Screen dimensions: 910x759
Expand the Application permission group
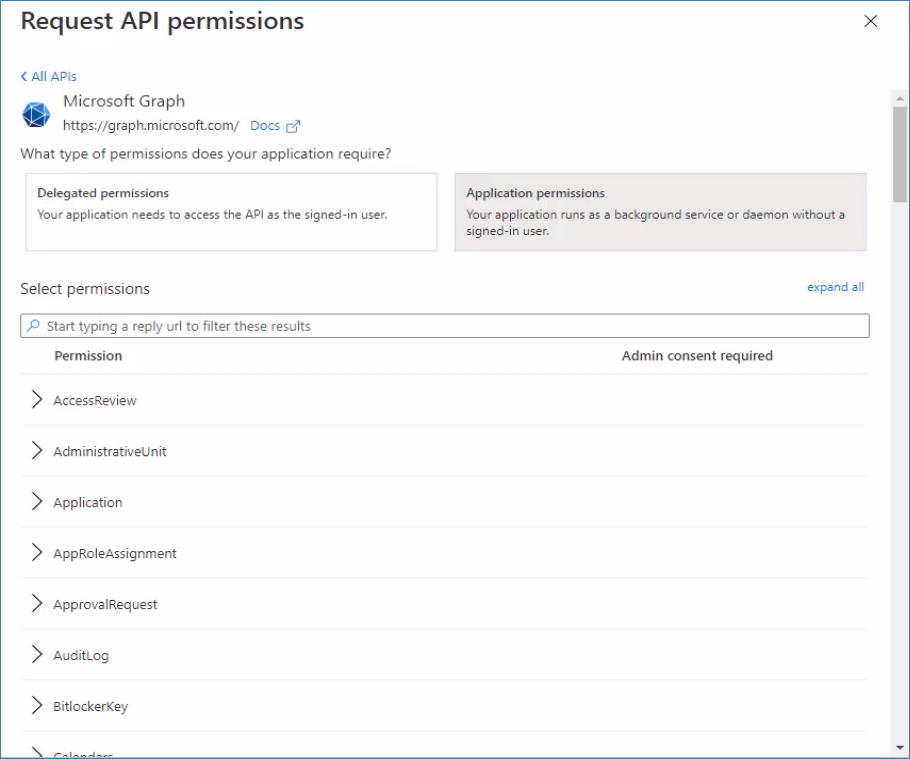pyautogui.click(x=37, y=502)
